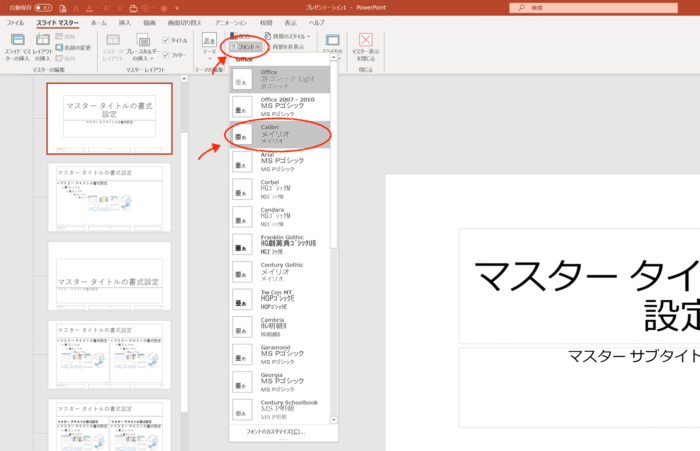Open the quick access toolbar customize arrow
700x451 pixels.
pyautogui.click(x=177, y=8)
